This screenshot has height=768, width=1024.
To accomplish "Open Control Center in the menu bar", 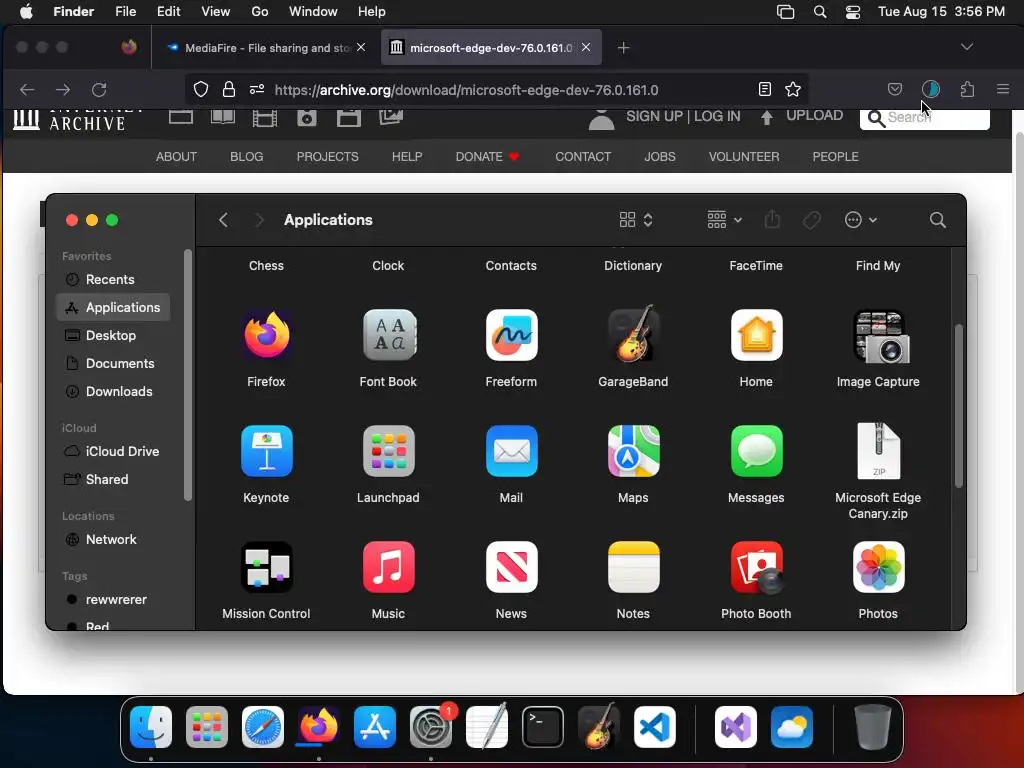I will point(852,12).
